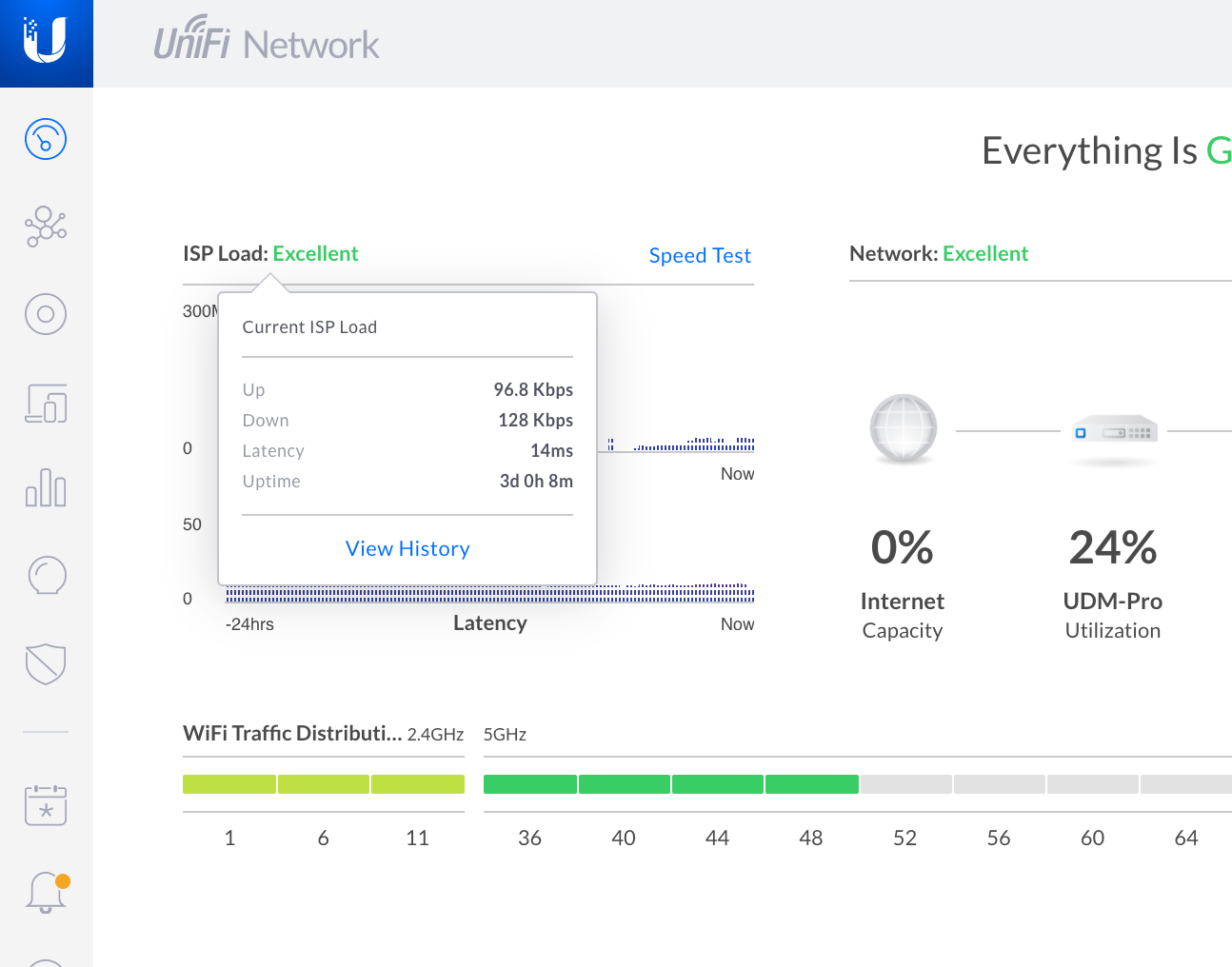This screenshot has height=967, width=1232.
Task: Click the UniFi logo icon
Action: coord(46,42)
